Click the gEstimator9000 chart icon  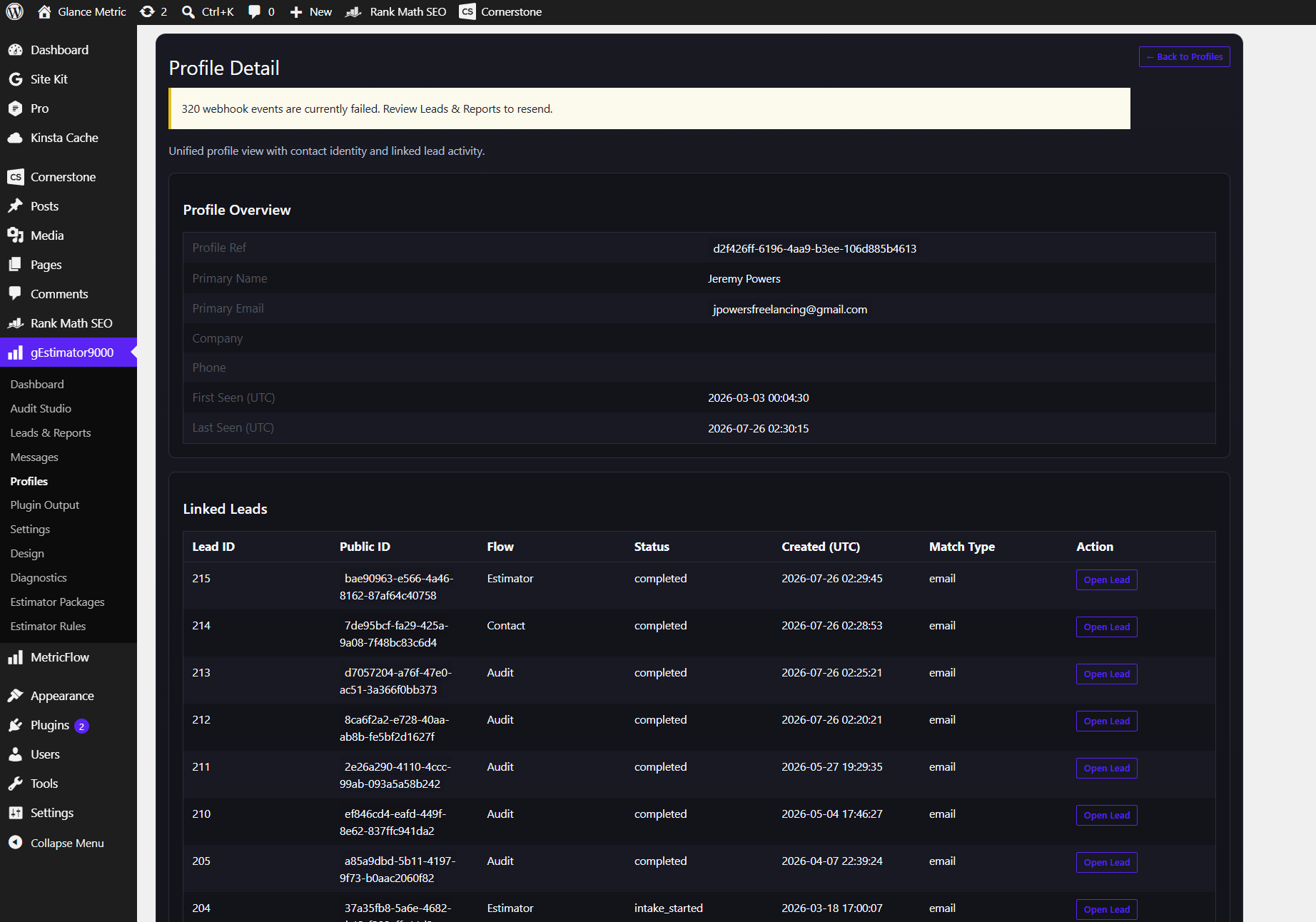tap(15, 353)
